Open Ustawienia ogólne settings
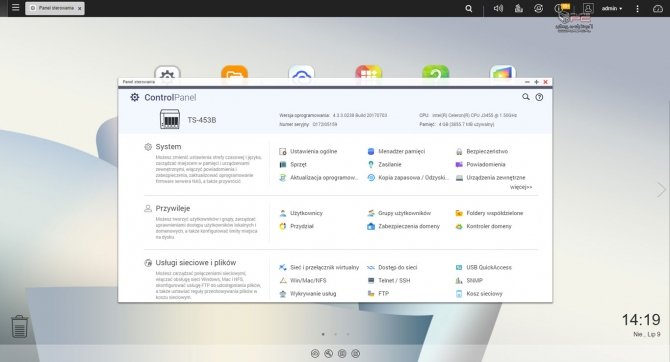The image size is (670, 362). click(309, 151)
